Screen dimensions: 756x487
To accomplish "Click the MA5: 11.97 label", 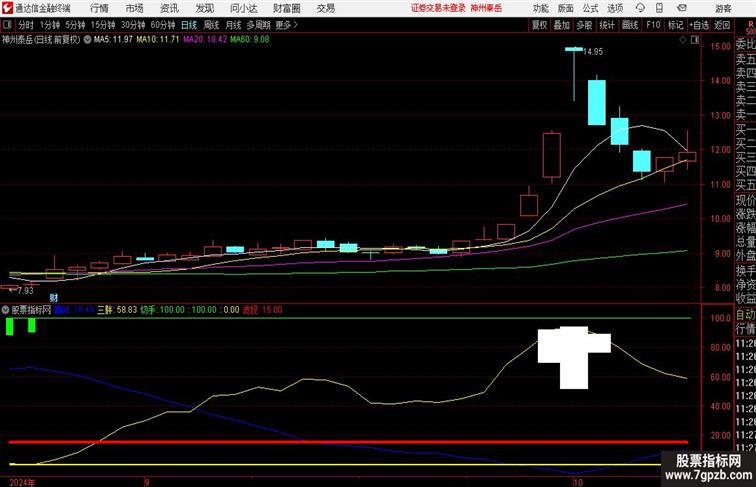I will pos(113,40).
